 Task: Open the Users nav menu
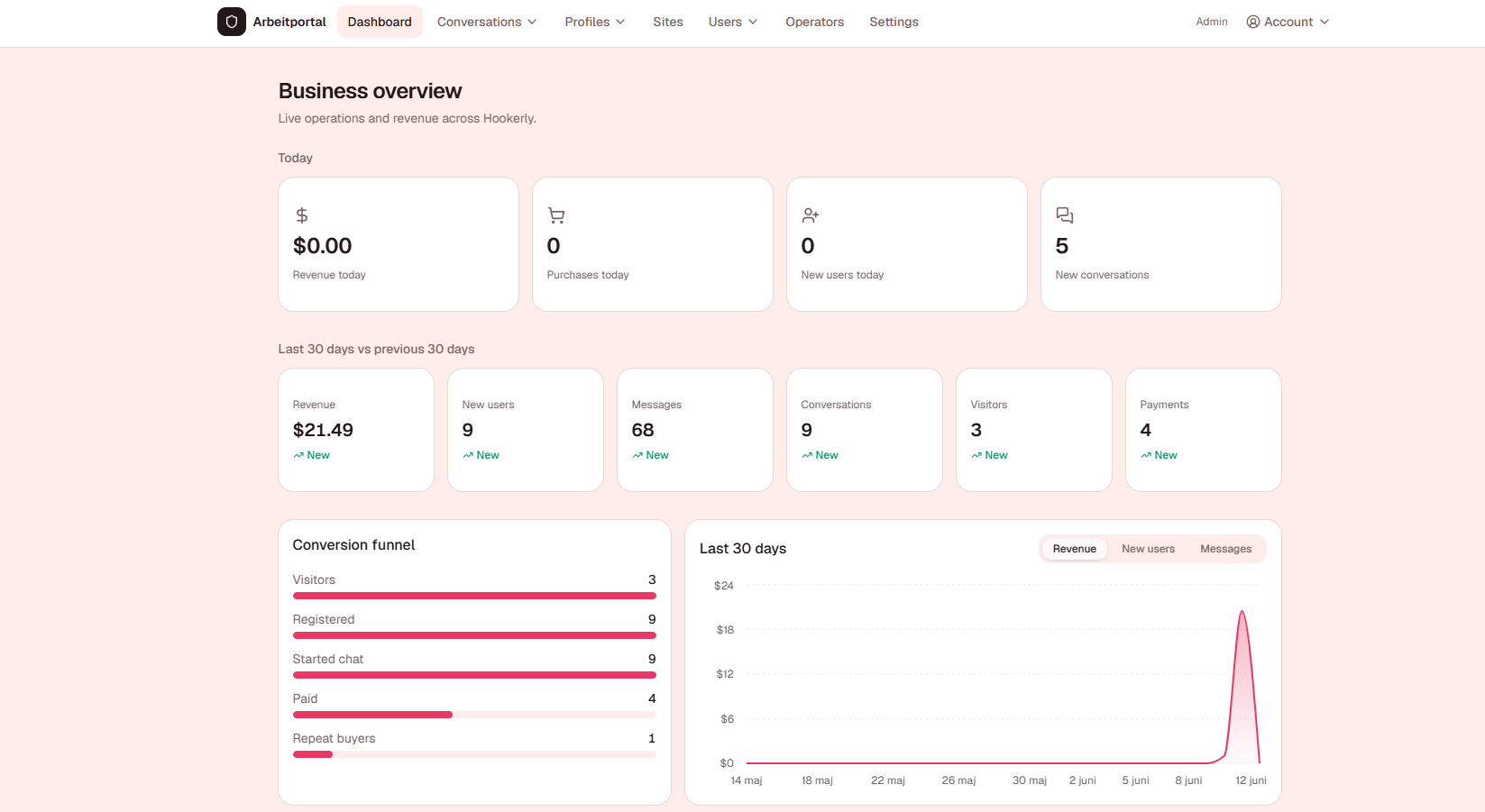tap(733, 22)
